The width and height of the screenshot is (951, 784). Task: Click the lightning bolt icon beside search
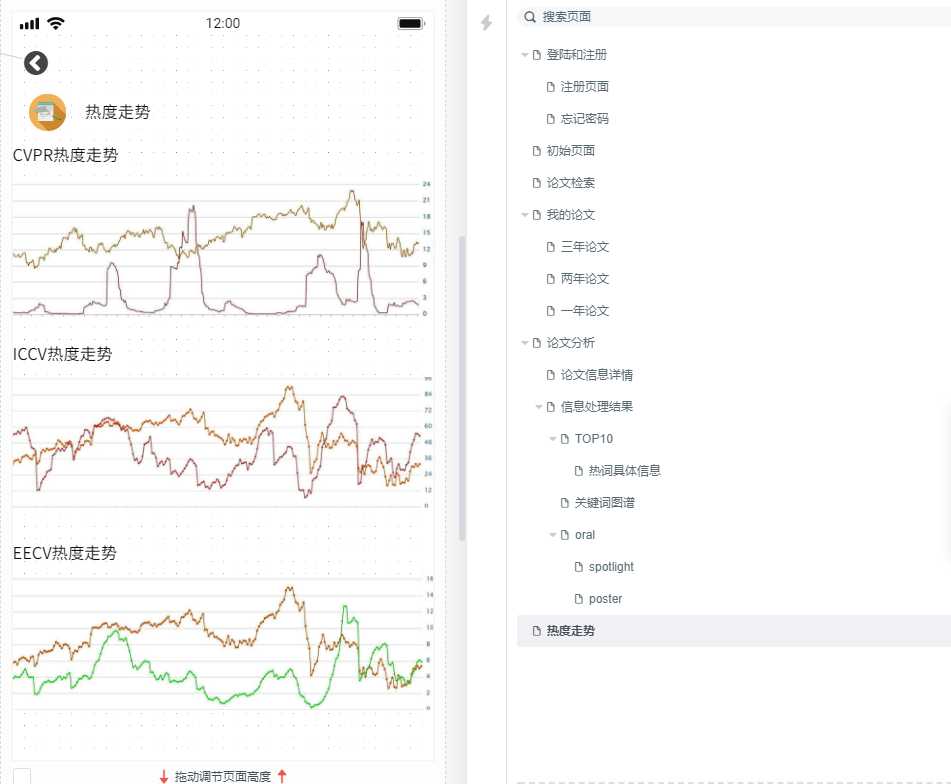(486, 23)
